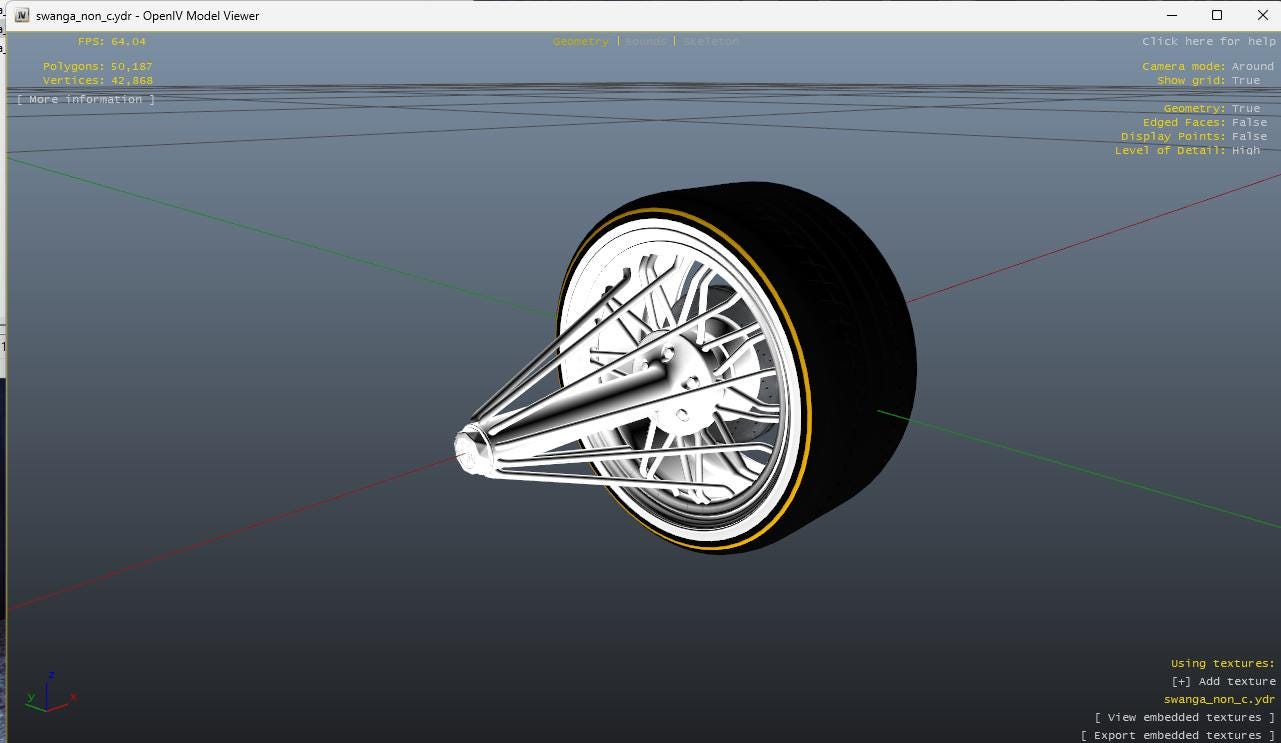
Task: Add a texture with the [+] Add texture control
Action: (1222, 681)
